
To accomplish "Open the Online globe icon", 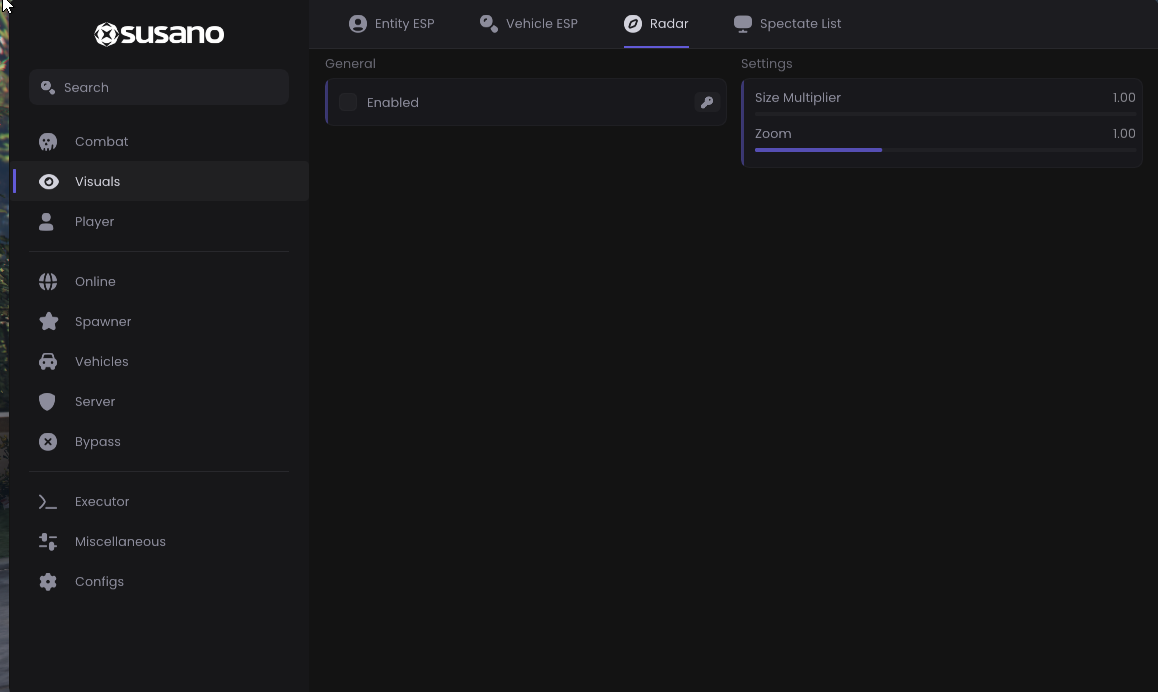I will click(x=48, y=281).
